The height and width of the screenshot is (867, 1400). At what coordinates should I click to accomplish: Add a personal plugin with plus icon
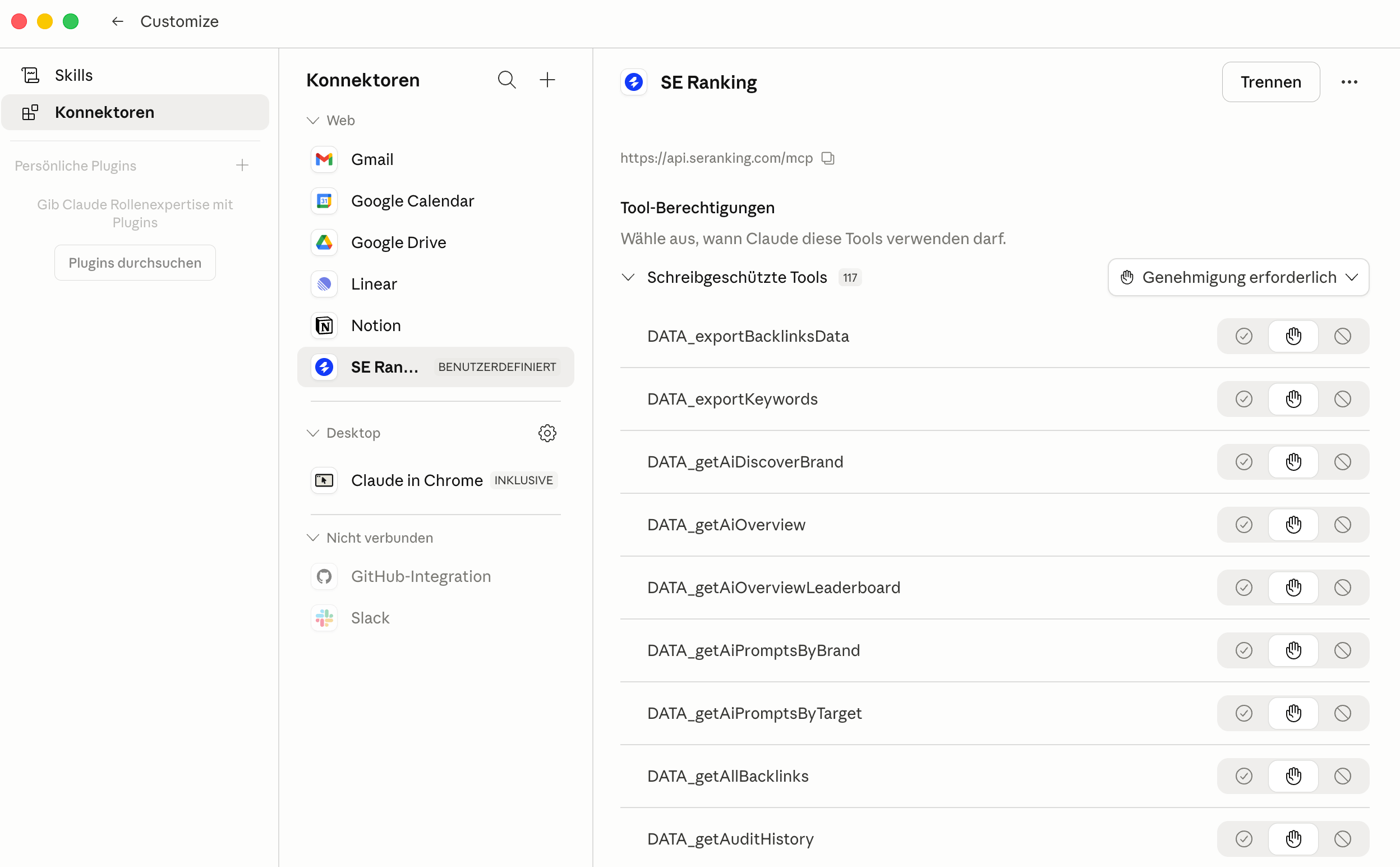click(242, 166)
